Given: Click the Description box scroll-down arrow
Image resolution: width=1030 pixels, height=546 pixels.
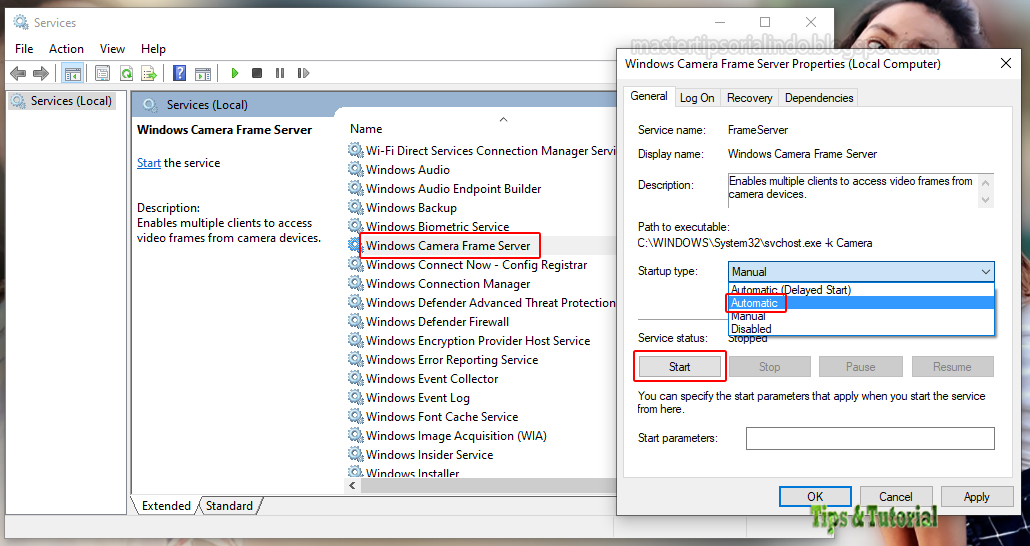Looking at the screenshot, I should pyautogui.click(x=985, y=199).
